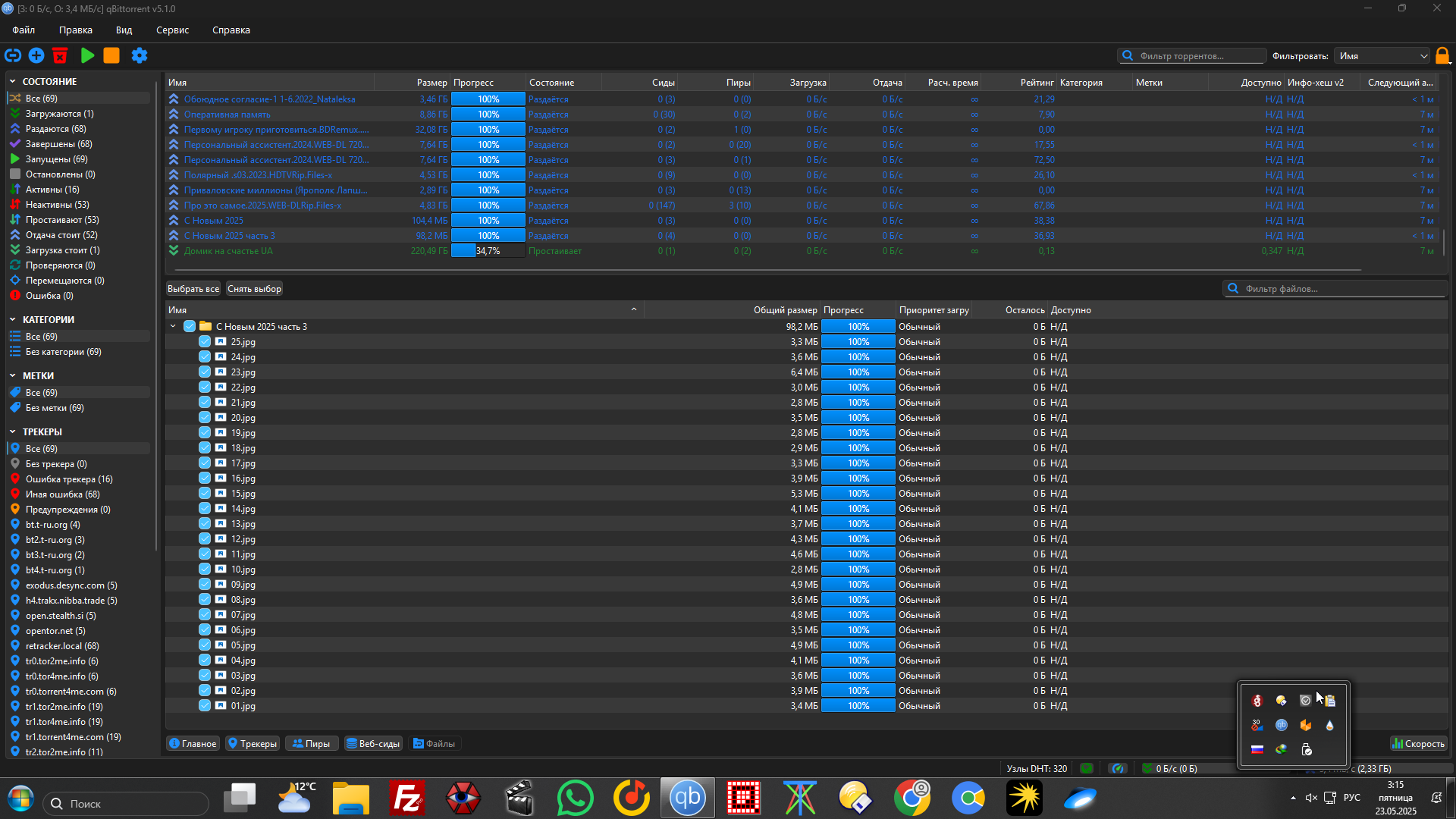Open the Windows Start menu
The image size is (1456, 819).
tap(20, 799)
